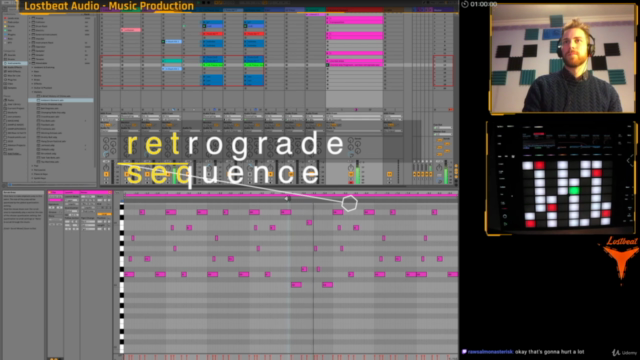The height and width of the screenshot is (360, 640).
Task: Toggle the red arm button on wide track
Action: tap(351, 182)
